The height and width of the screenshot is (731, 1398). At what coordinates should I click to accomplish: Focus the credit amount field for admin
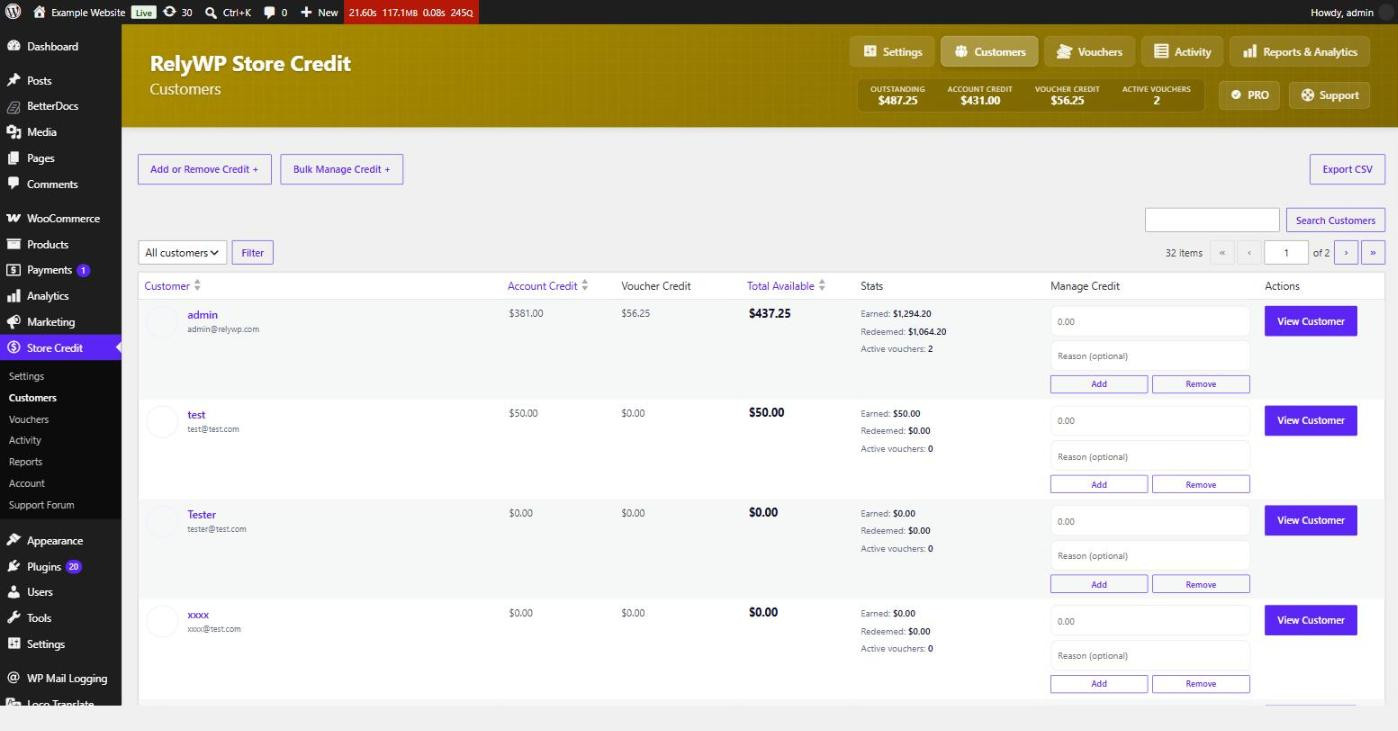click(x=1150, y=322)
